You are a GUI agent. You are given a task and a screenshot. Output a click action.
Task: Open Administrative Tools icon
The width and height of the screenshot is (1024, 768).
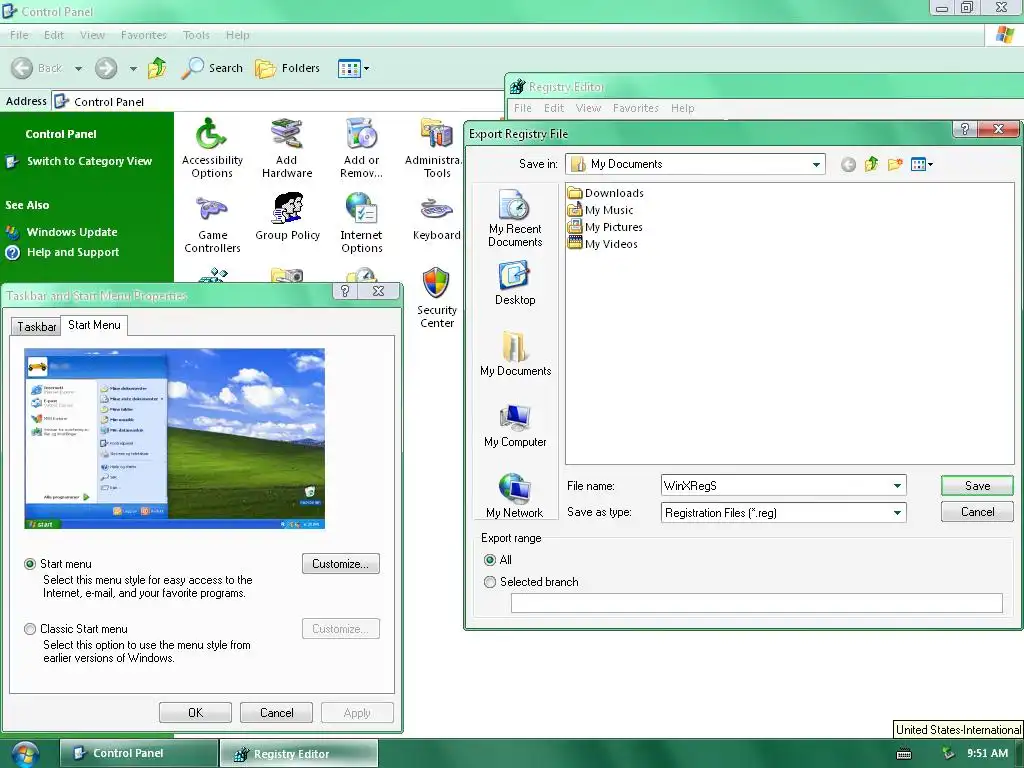(435, 148)
